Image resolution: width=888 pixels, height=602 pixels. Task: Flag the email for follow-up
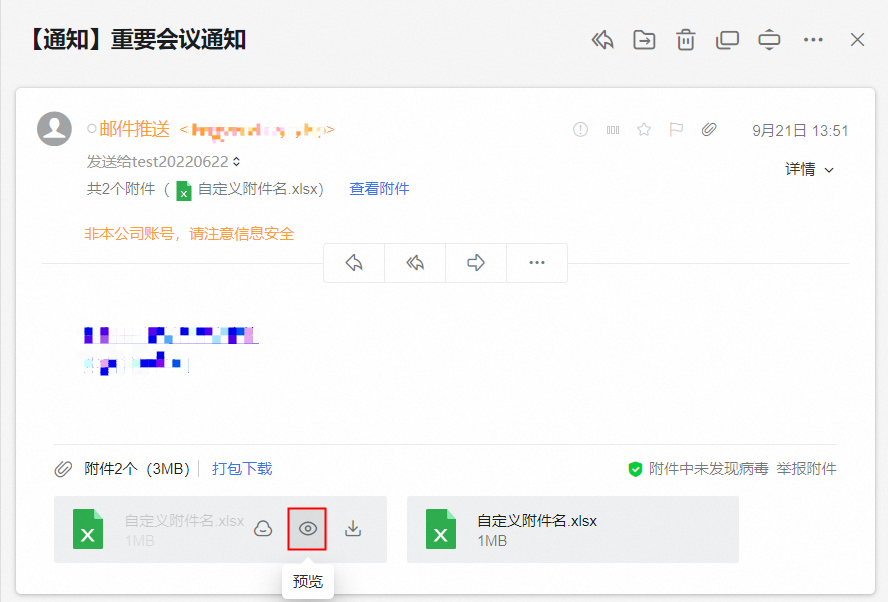tap(676, 129)
